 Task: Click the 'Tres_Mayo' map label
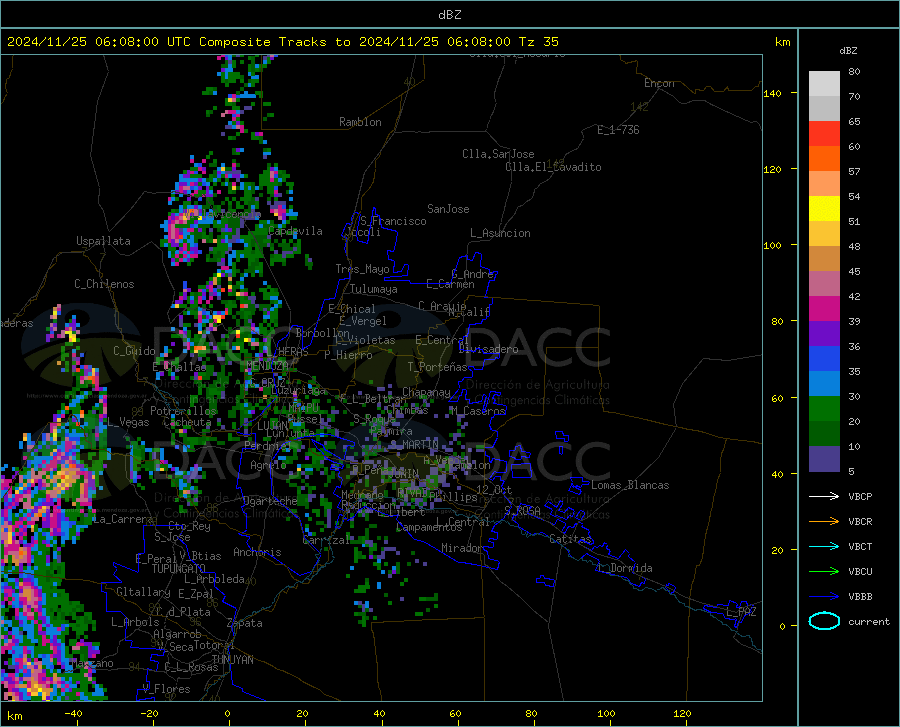(362, 269)
